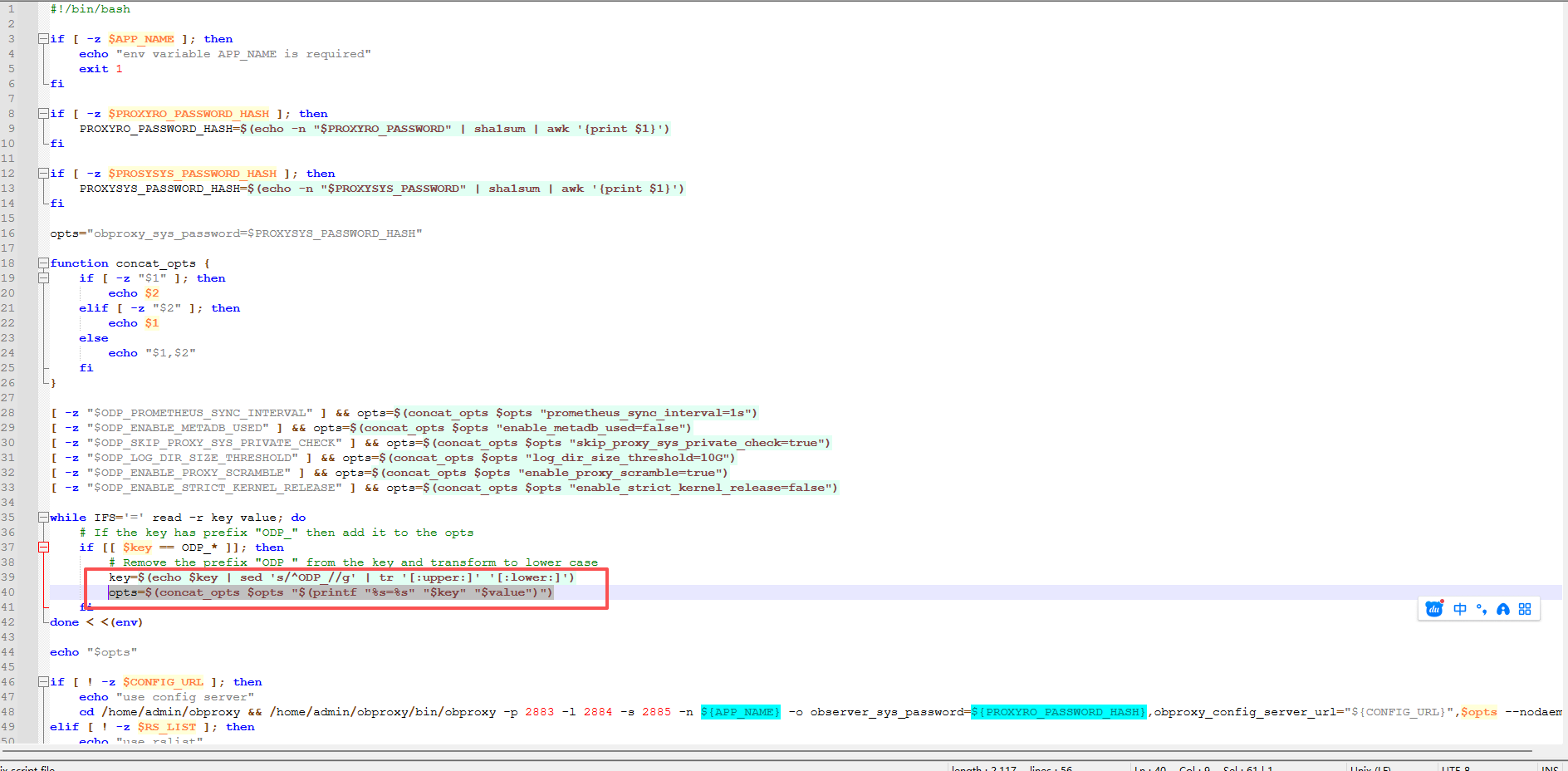Toggle the IME punctuation mode icon
The image size is (1568, 771).
(1482, 609)
